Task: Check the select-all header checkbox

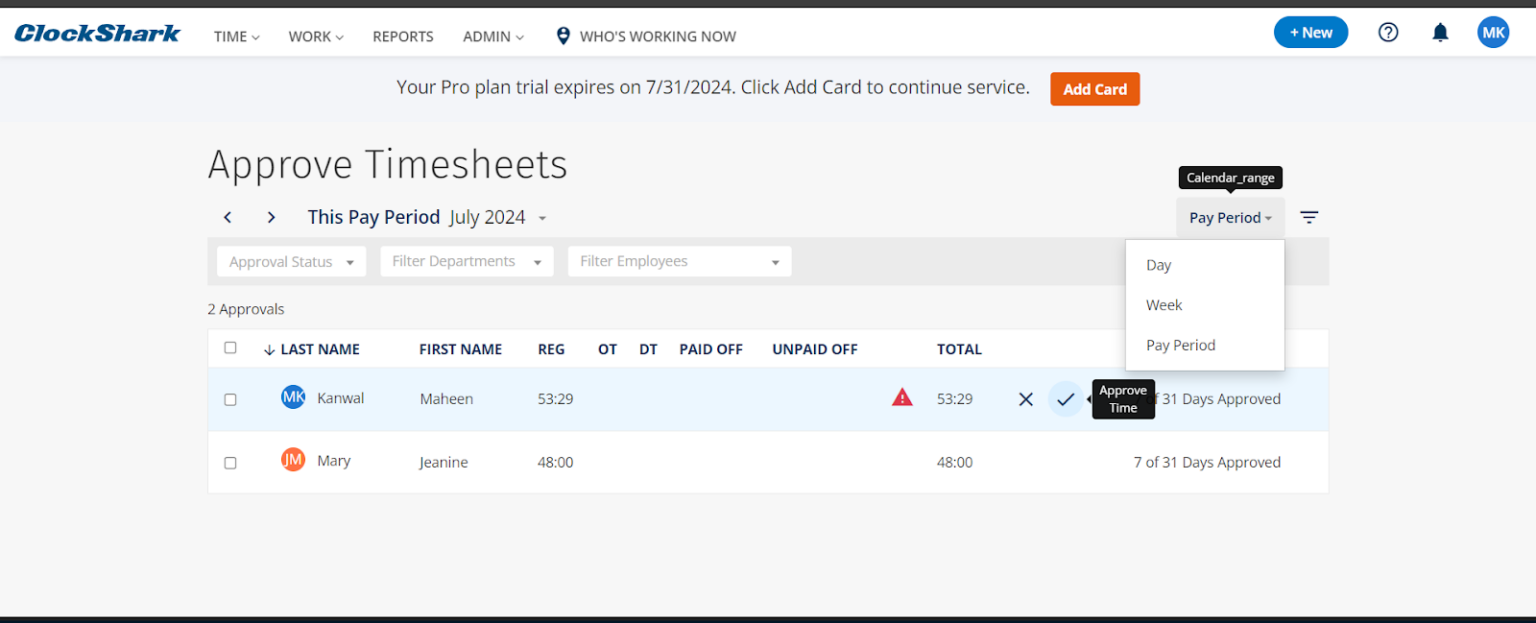Action: [x=230, y=347]
